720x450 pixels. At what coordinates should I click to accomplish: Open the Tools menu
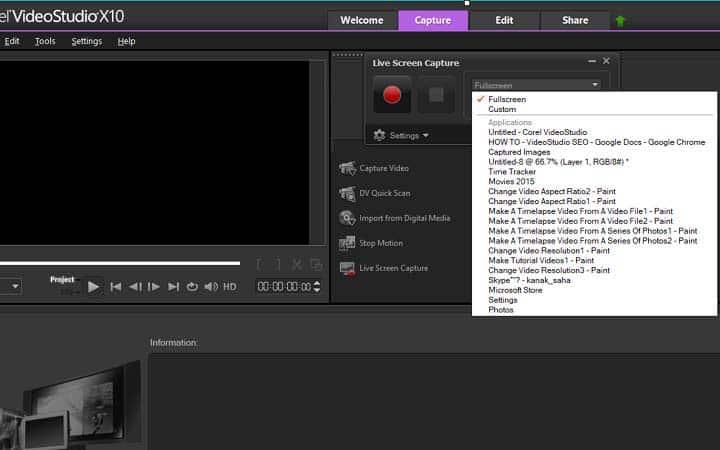pos(45,41)
